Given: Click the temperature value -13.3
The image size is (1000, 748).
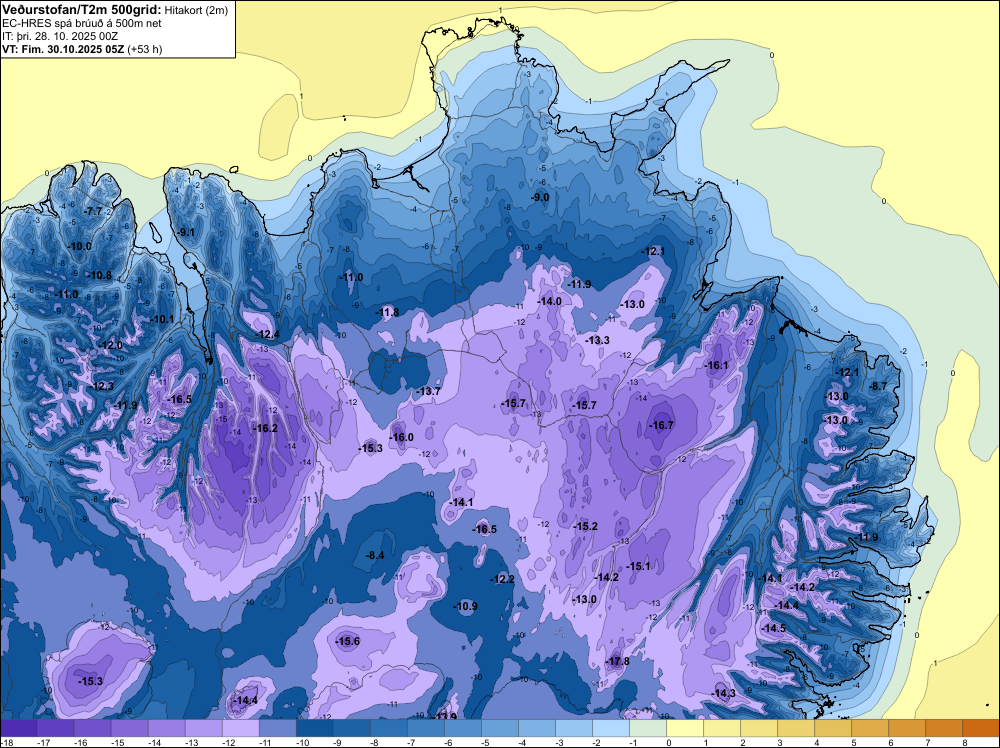Looking at the screenshot, I should (598, 341).
